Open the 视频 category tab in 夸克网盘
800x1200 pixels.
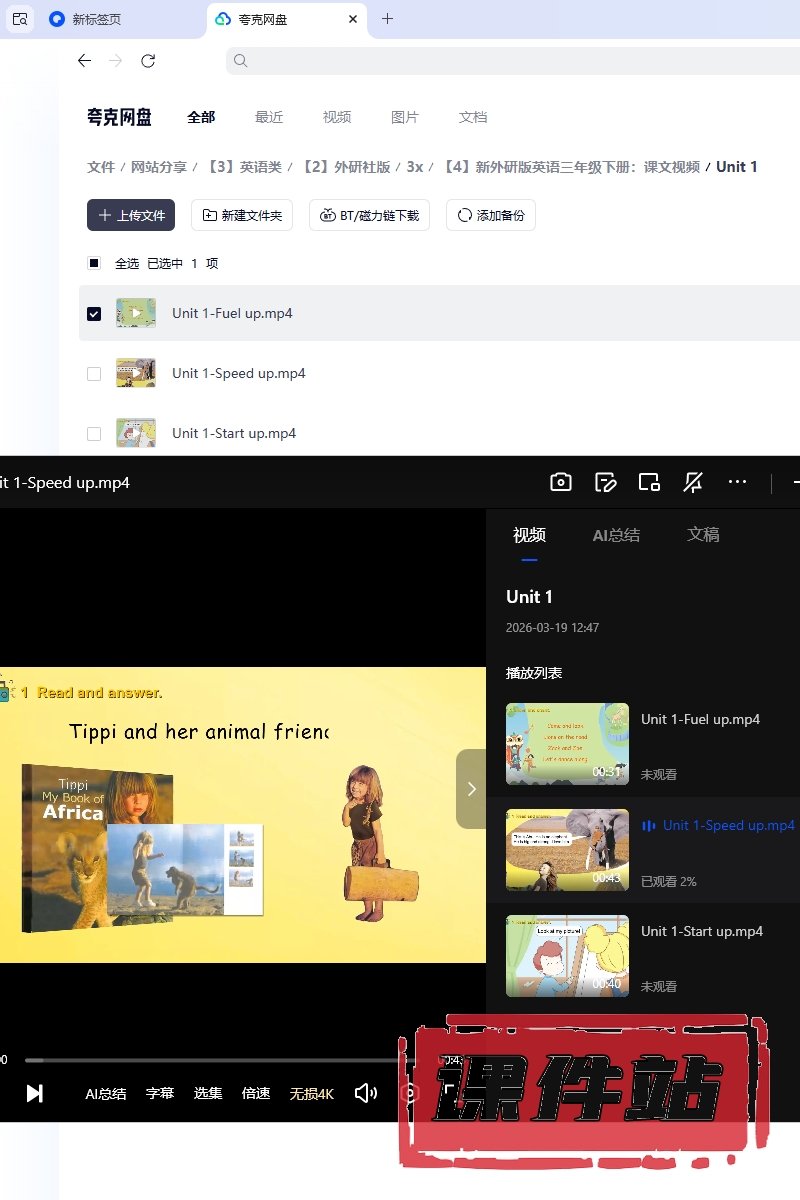click(337, 117)
